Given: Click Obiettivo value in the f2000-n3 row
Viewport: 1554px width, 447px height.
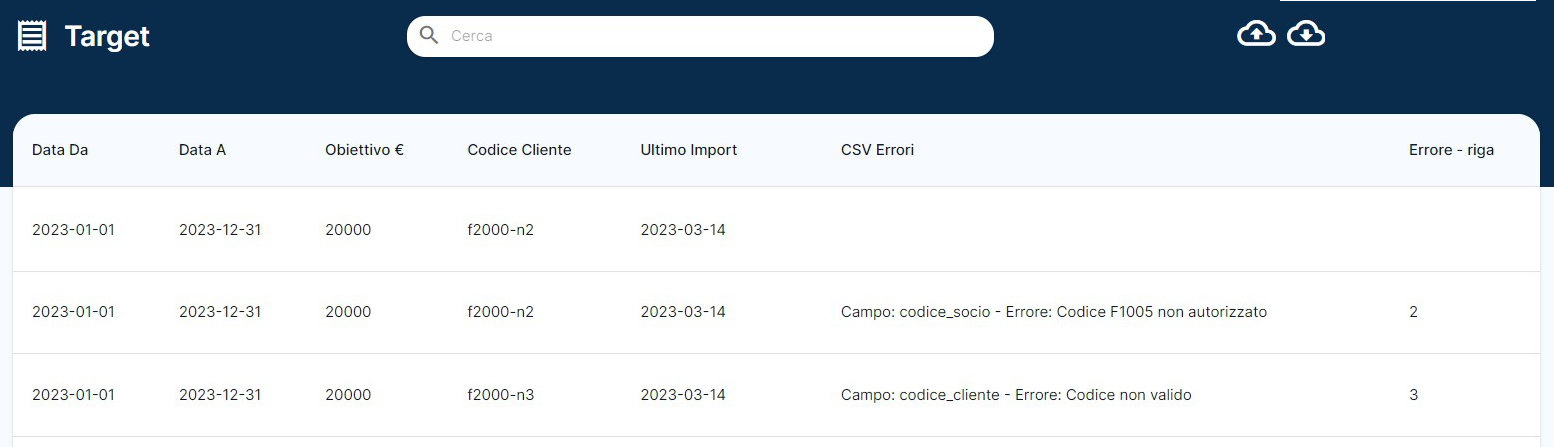Looking at the screenshot, I should tap(348, 395).
